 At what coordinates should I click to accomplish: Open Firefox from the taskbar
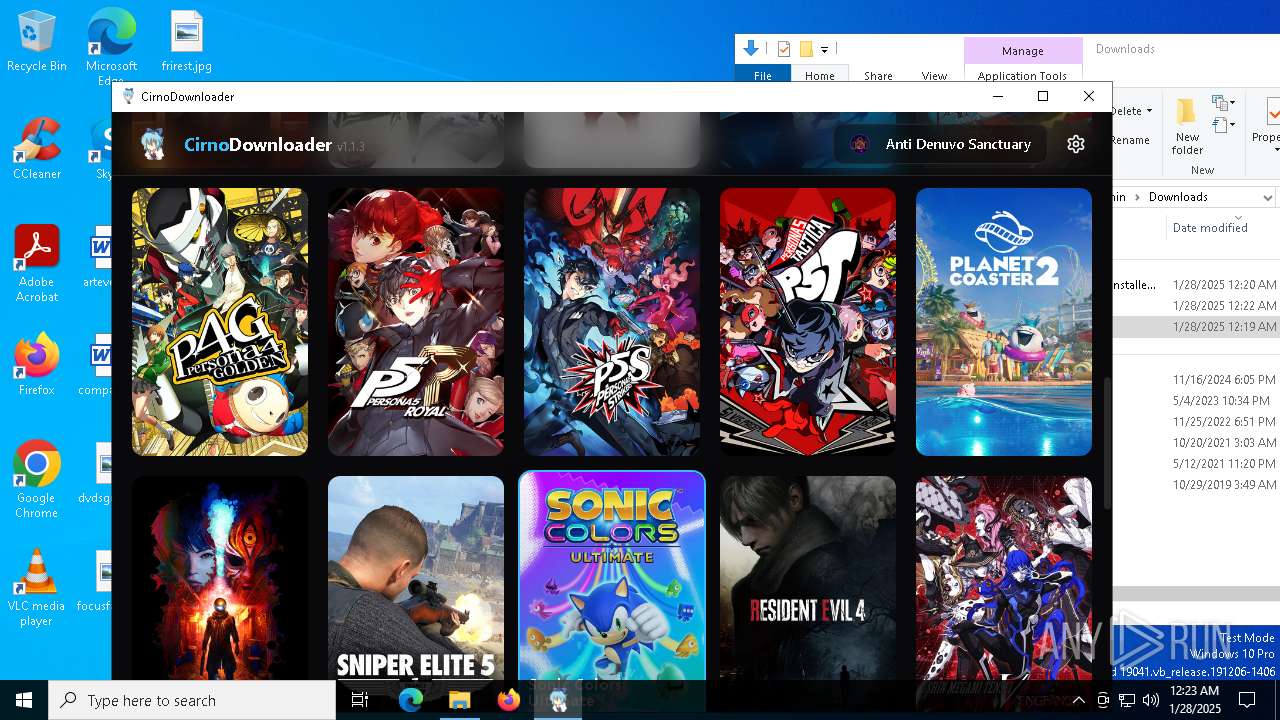pos(509,700)
